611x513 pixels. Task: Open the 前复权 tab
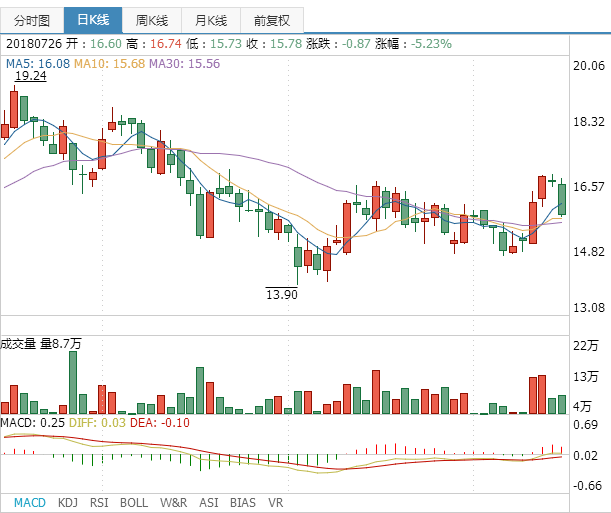point(272,20)
